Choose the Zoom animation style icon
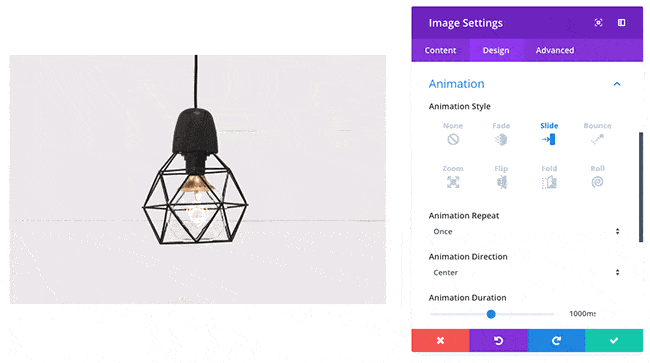 pyautogui.click(x=453, y=182)
